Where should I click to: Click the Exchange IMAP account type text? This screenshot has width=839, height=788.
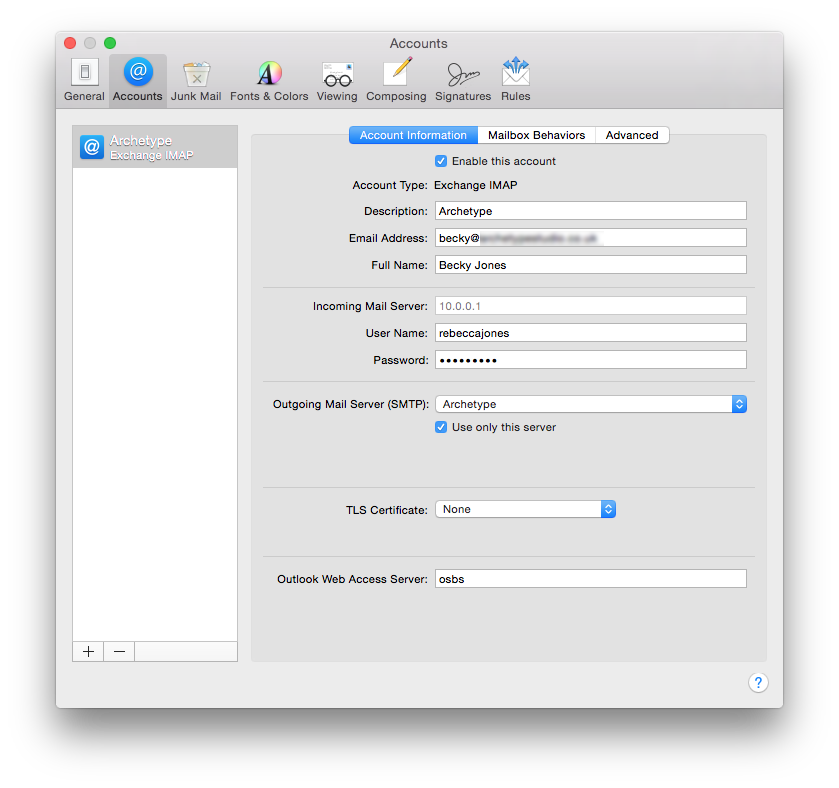click(x=476, y=185)
